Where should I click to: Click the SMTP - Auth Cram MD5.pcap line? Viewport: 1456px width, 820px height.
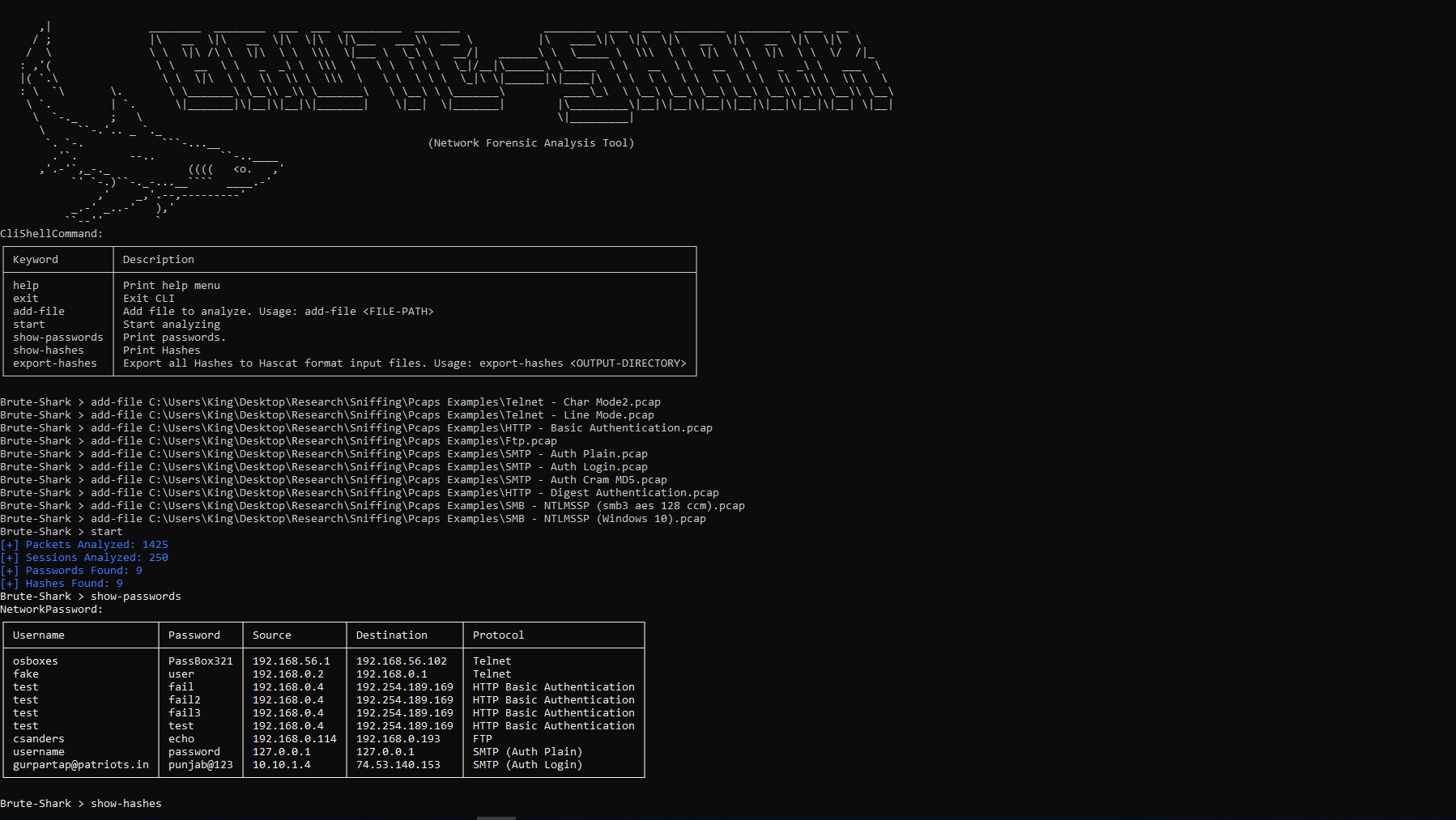coord(334,480)
